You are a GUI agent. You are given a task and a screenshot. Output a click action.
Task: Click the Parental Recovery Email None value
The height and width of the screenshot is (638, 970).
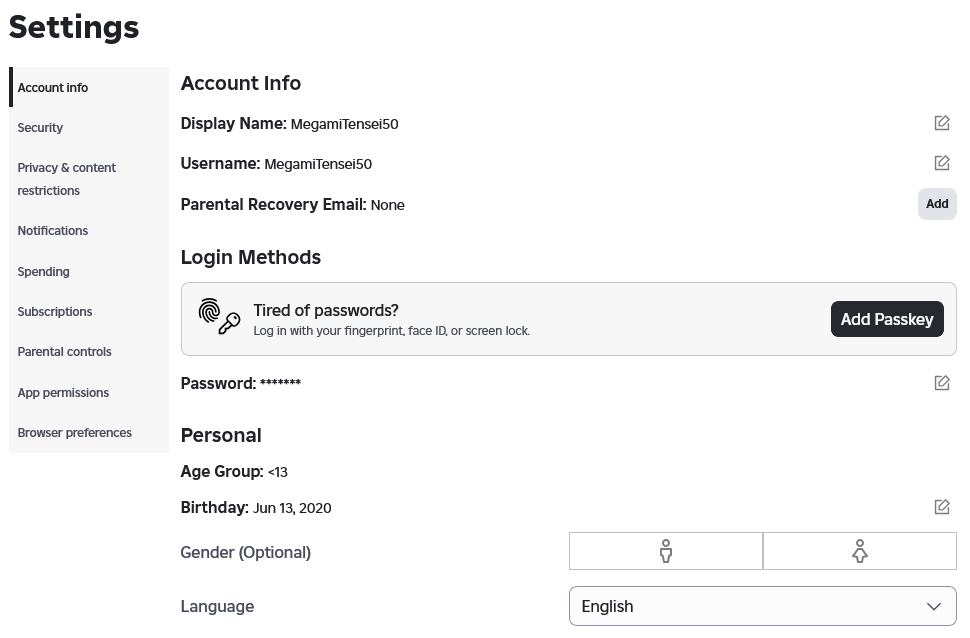tap(388, 205)
